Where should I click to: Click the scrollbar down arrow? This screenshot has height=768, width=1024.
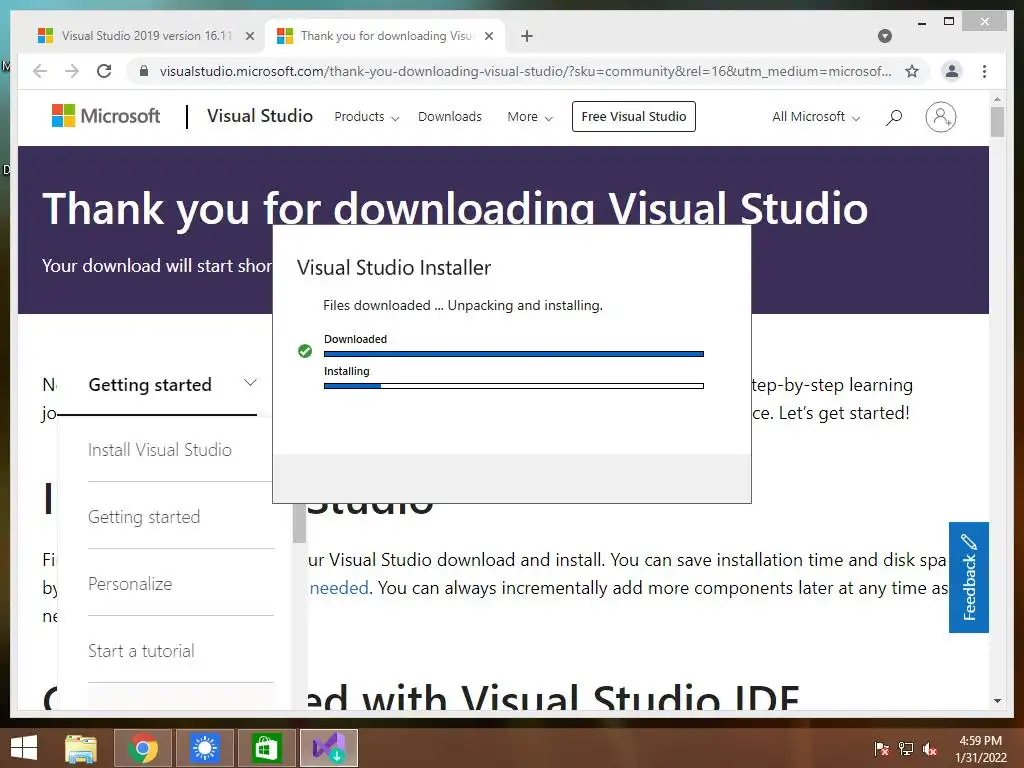(997, 701)
